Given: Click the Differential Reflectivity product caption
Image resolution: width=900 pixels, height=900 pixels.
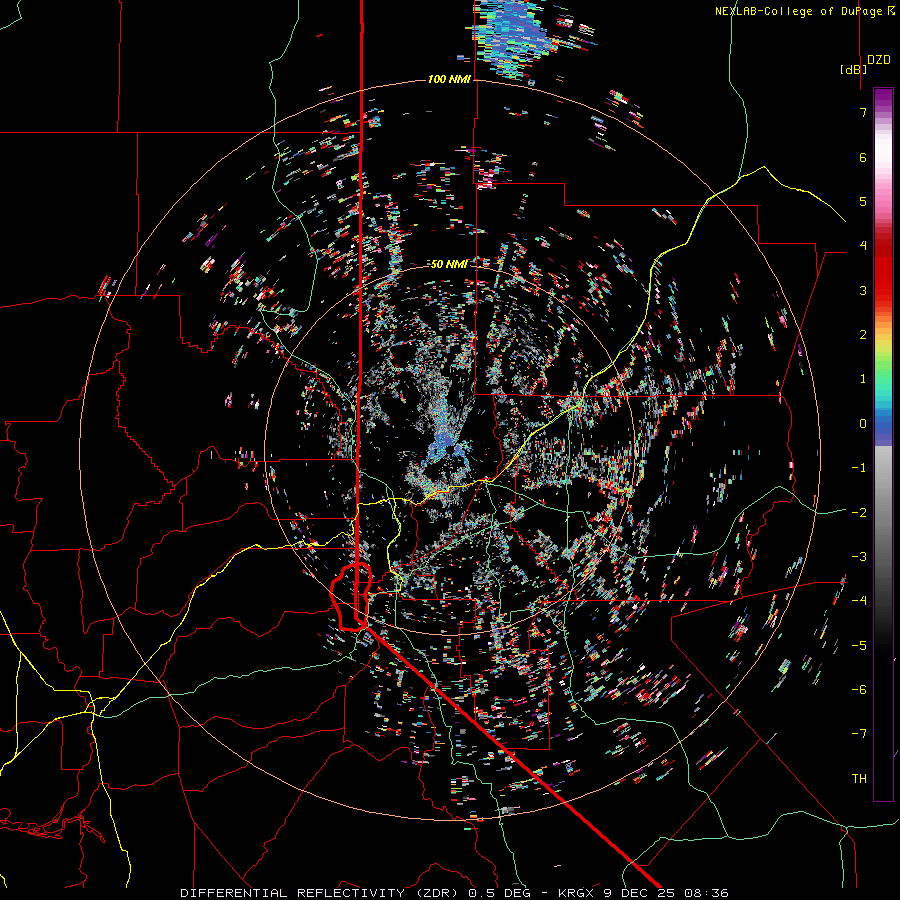Looking at the screenshot, I should point(454,893).
